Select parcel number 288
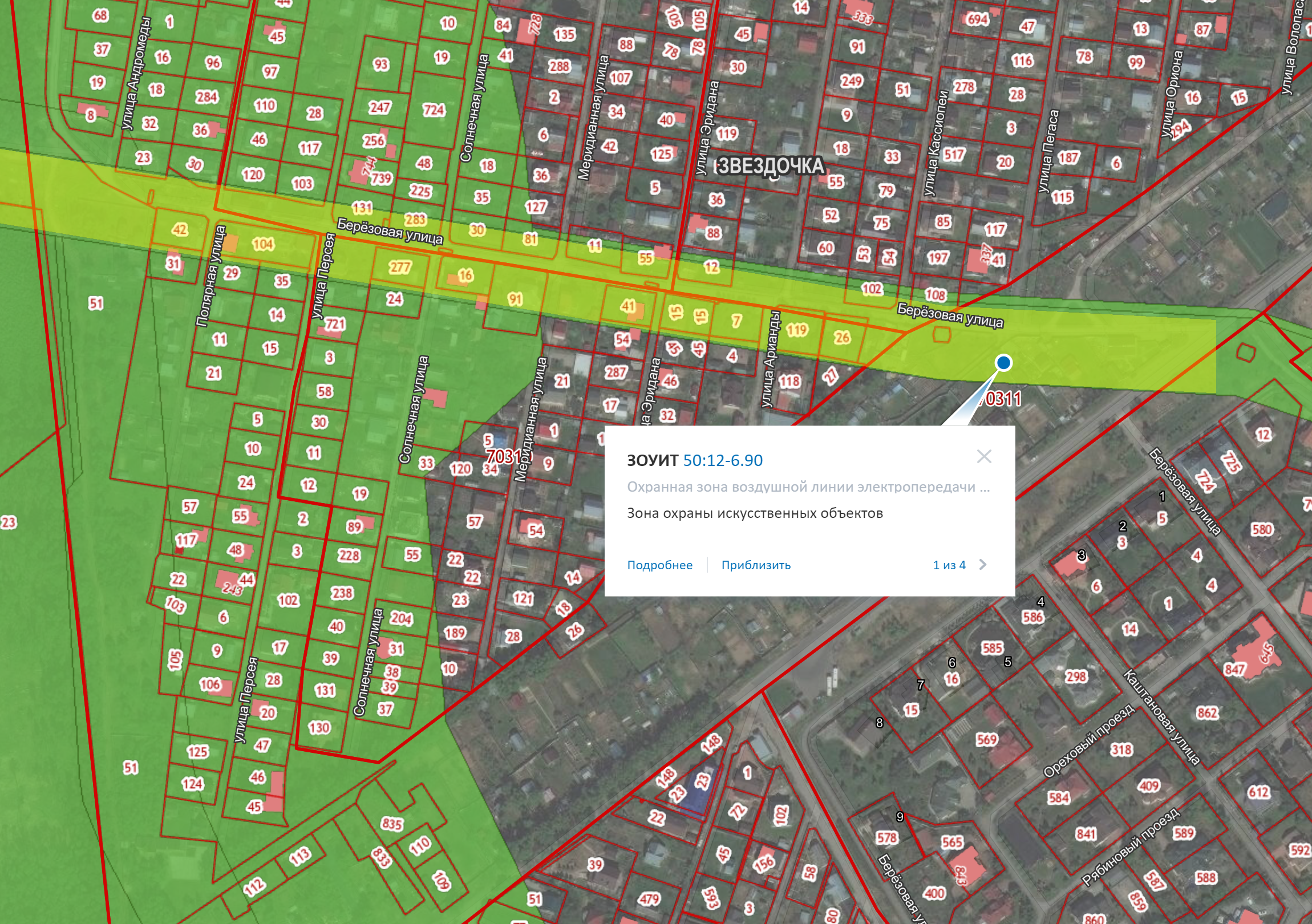1312x924 pixels. coord(560,66)
